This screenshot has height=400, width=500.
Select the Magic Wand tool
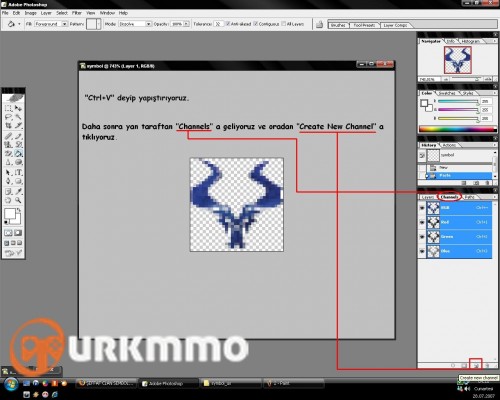pos(18,117)
